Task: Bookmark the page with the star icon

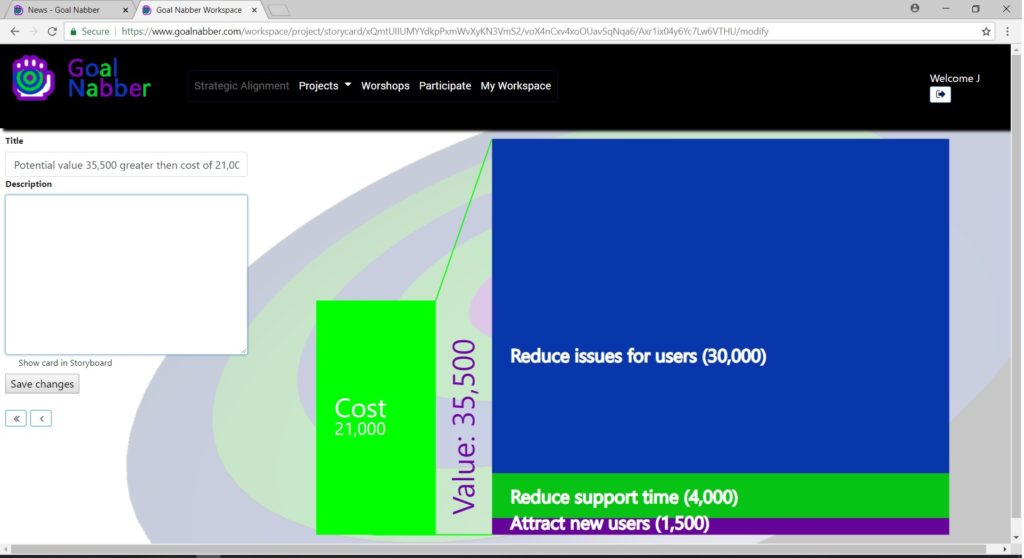Action: pos(986,31)
